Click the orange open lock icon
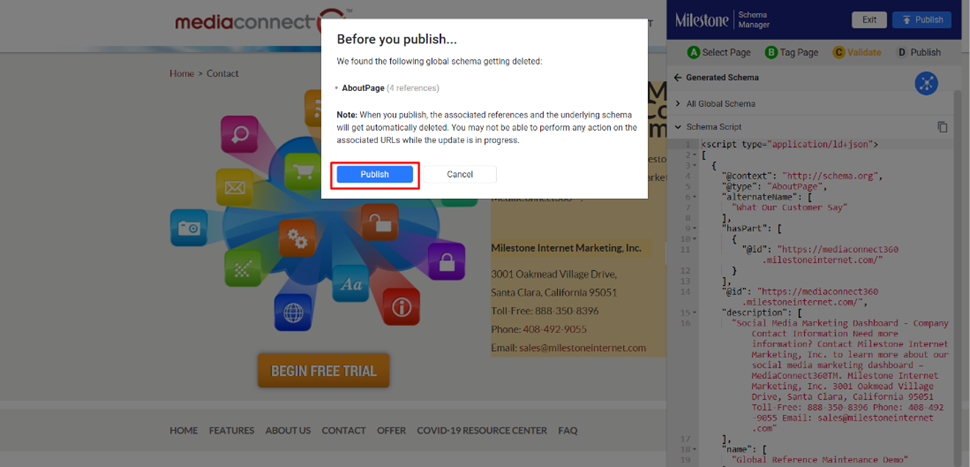 pos(380,223)
